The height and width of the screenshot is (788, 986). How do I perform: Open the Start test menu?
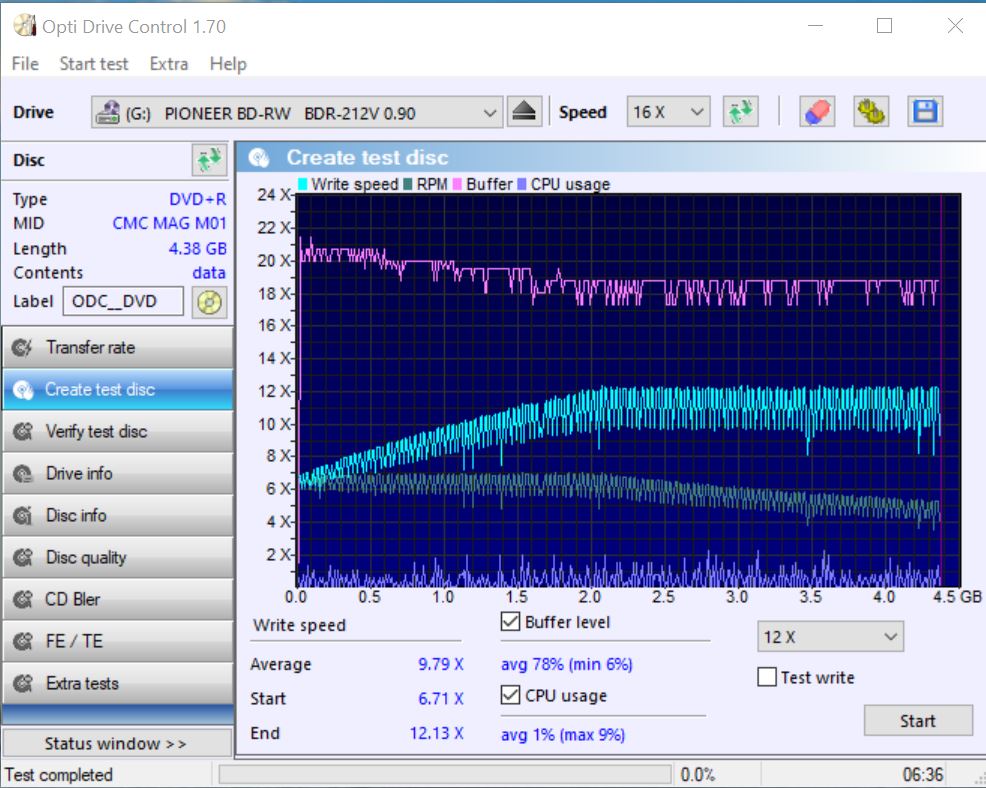(94, 64)
